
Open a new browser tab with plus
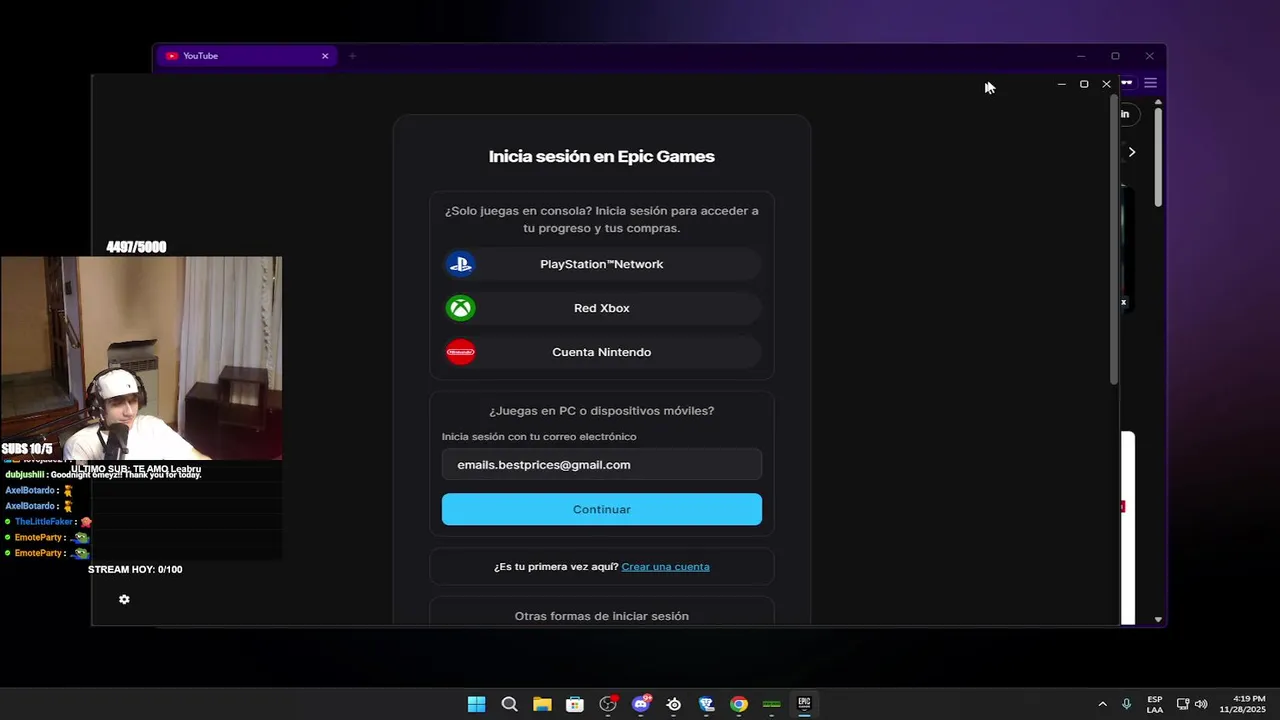point(352,56)
